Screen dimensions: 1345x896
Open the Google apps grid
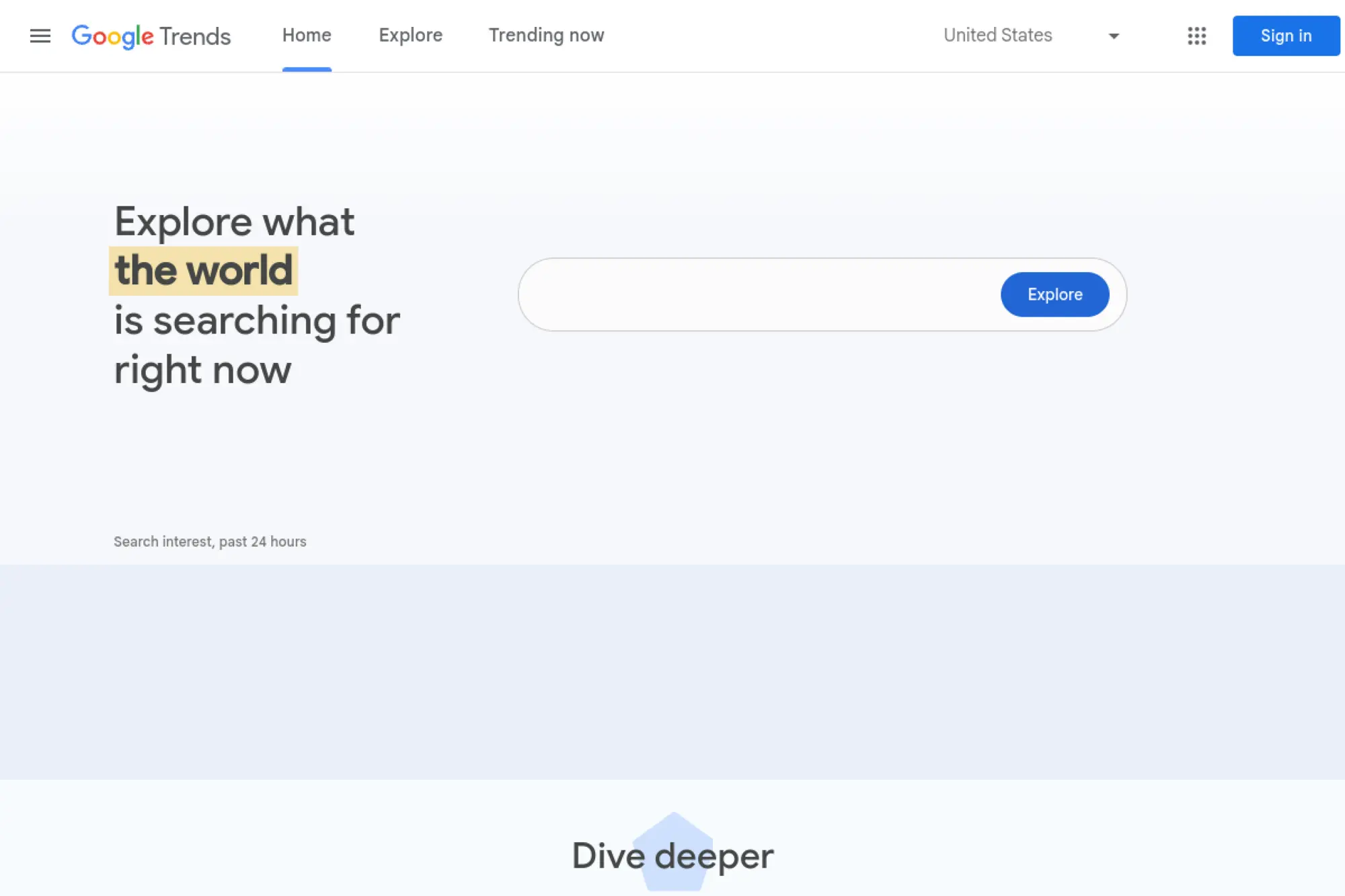click(x=1196, y=36)
